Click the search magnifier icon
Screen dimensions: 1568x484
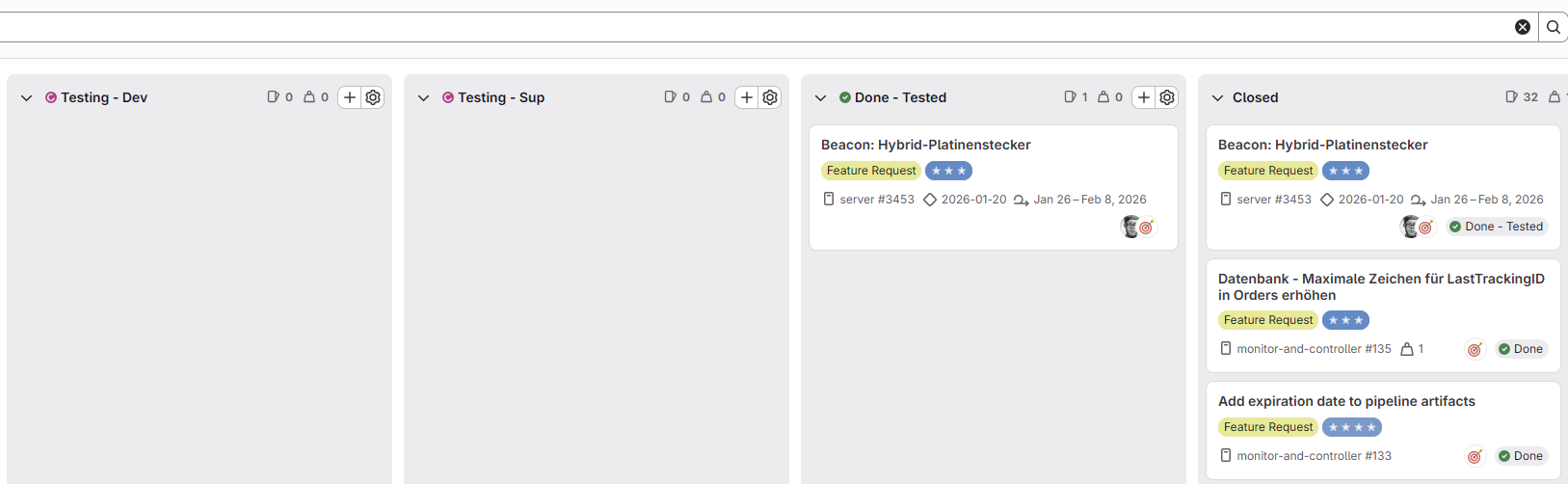(1554, 27)
